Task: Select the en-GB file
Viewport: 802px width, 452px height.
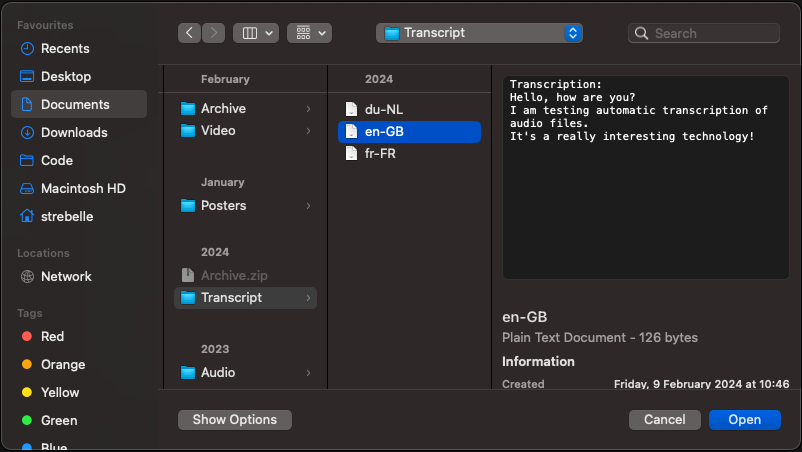Action: [409, 131]
